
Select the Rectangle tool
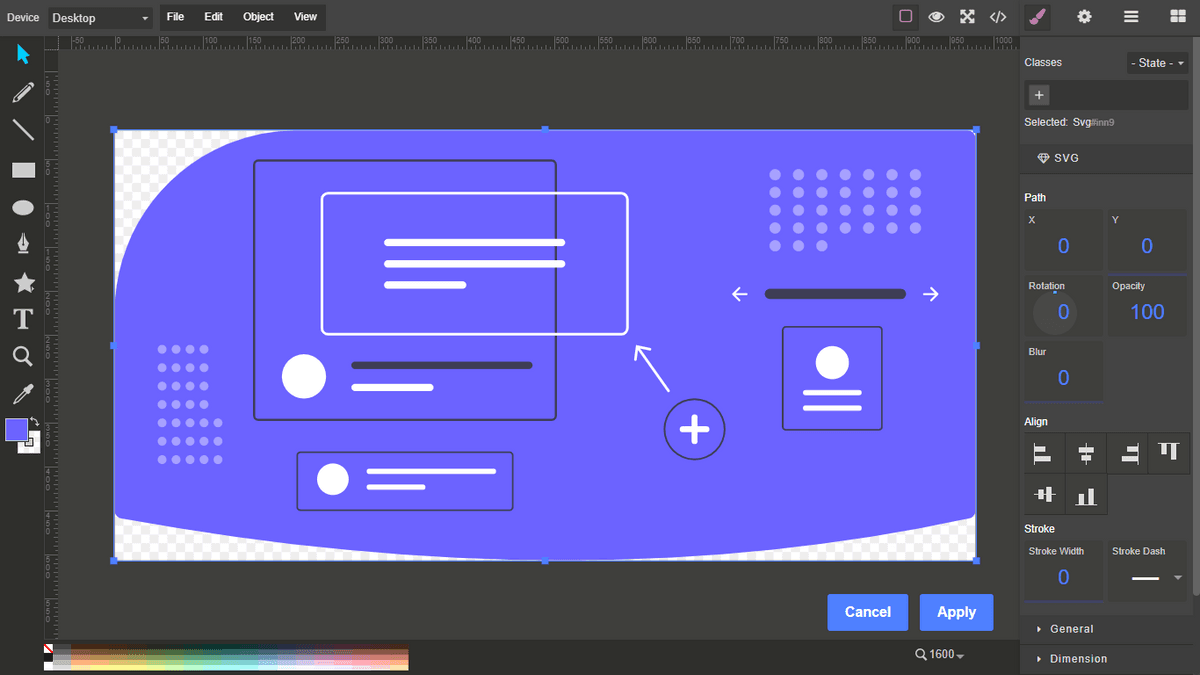click(24, 170)
